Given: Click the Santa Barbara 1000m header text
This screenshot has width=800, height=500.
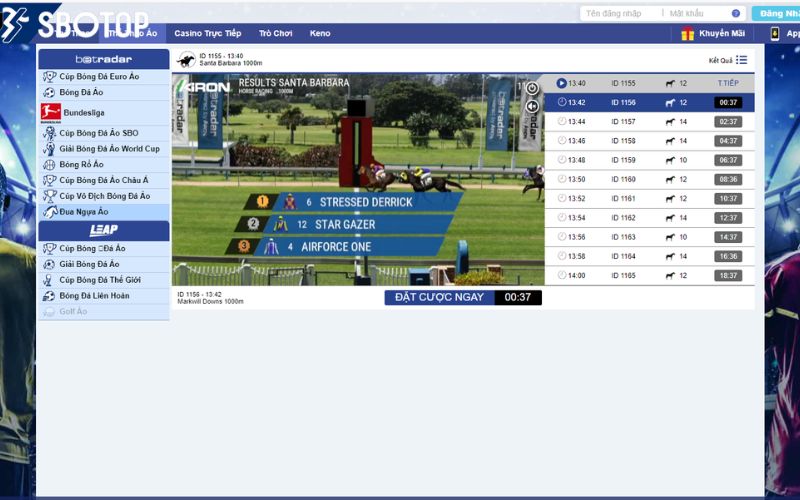Looking at the screenshot, I should (x=231, y=63).
